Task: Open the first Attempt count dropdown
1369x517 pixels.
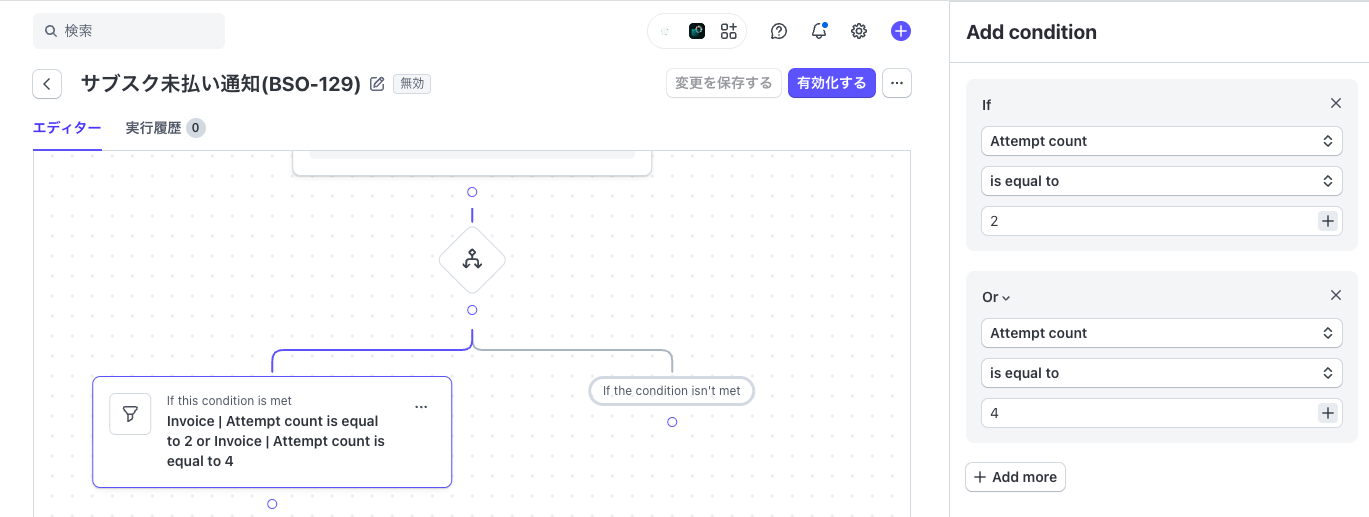Action: click(1161, 141)
